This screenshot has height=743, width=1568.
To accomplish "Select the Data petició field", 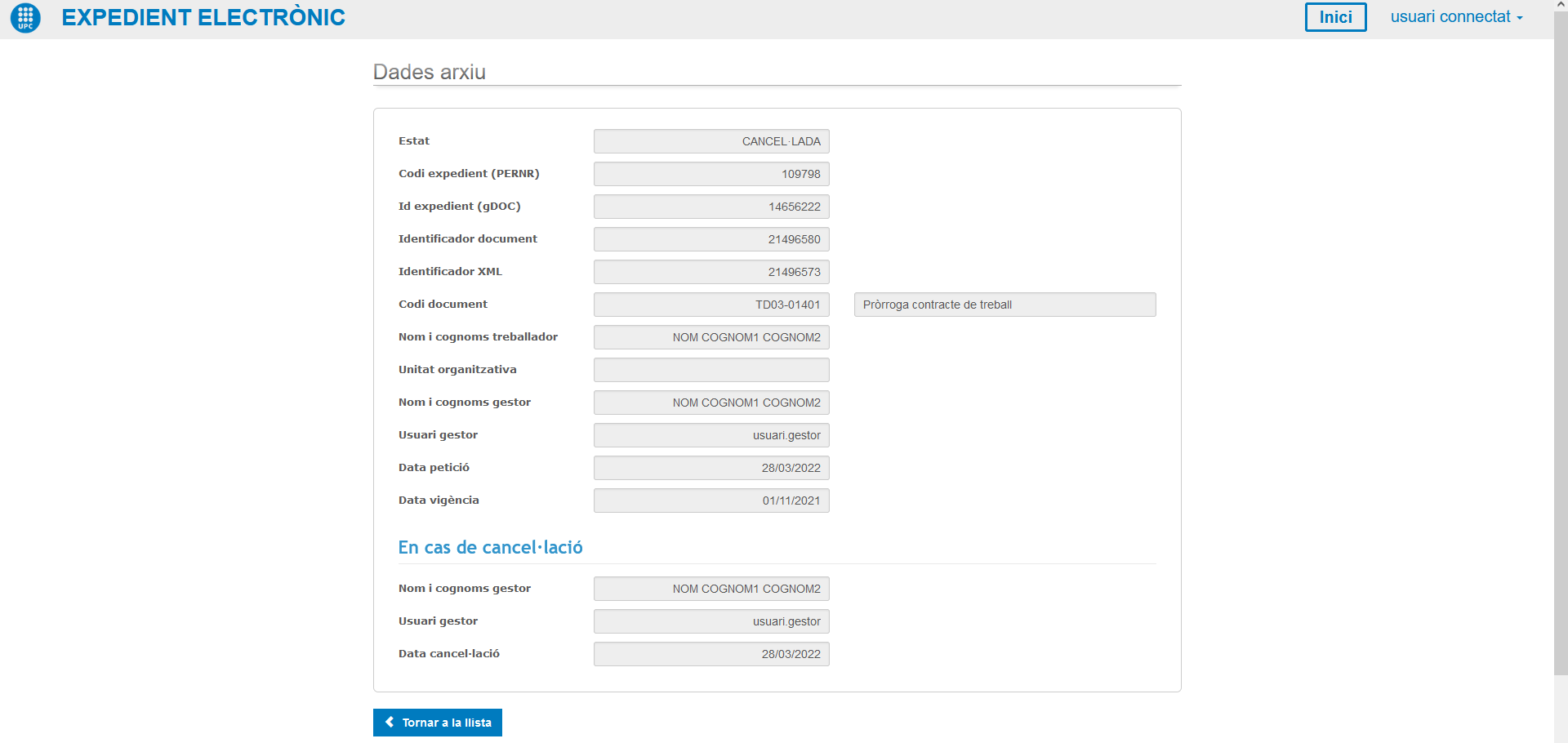I will click(x=711, y=468).
